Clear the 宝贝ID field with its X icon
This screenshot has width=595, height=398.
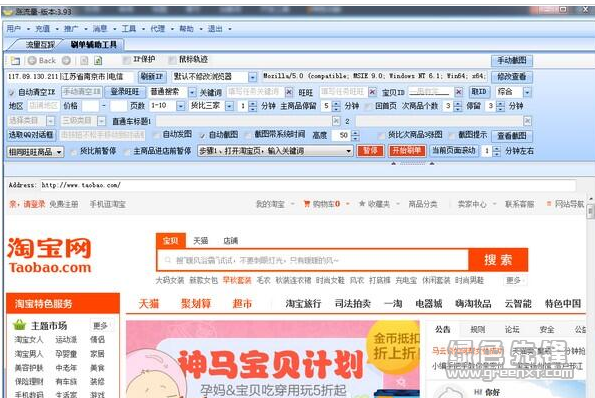tap(459, 92)
